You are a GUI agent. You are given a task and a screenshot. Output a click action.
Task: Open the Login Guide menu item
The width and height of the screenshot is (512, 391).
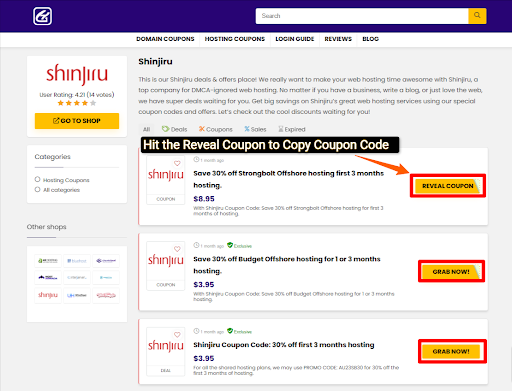click(x=295, y=39)
